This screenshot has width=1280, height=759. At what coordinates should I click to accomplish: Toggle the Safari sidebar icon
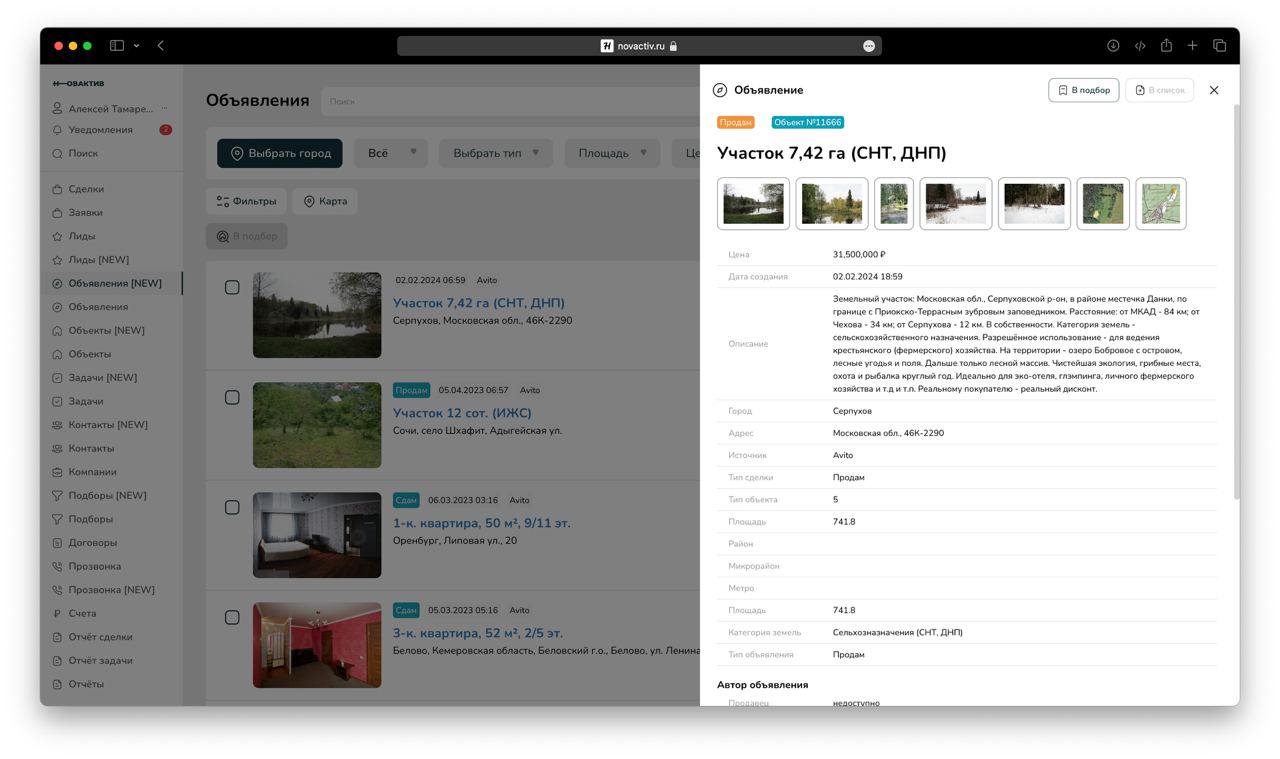tap(117, 45)
